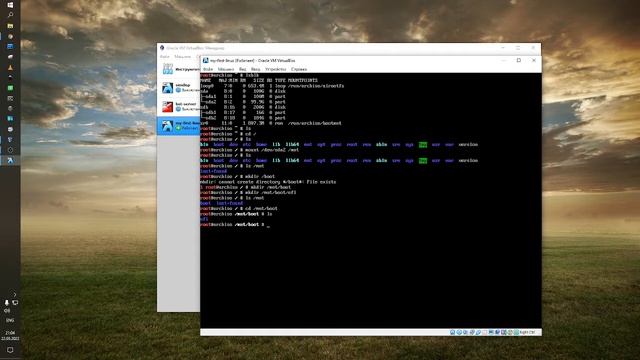This screenshot has height=360, width=640.
Task: Show hidden tray icons chevron
Action: [15, 294]
